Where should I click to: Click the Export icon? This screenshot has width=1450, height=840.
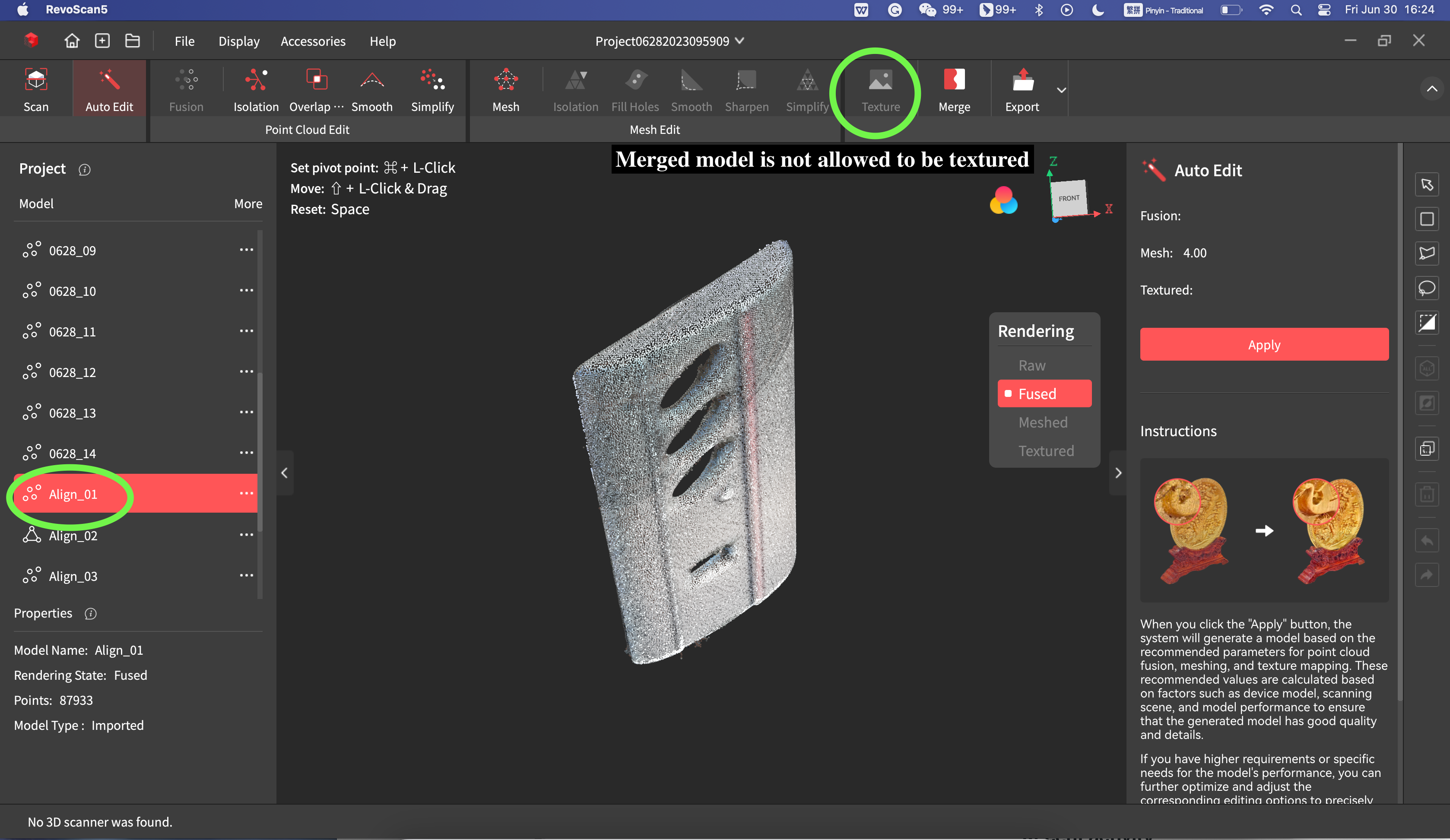(1022, 88)
